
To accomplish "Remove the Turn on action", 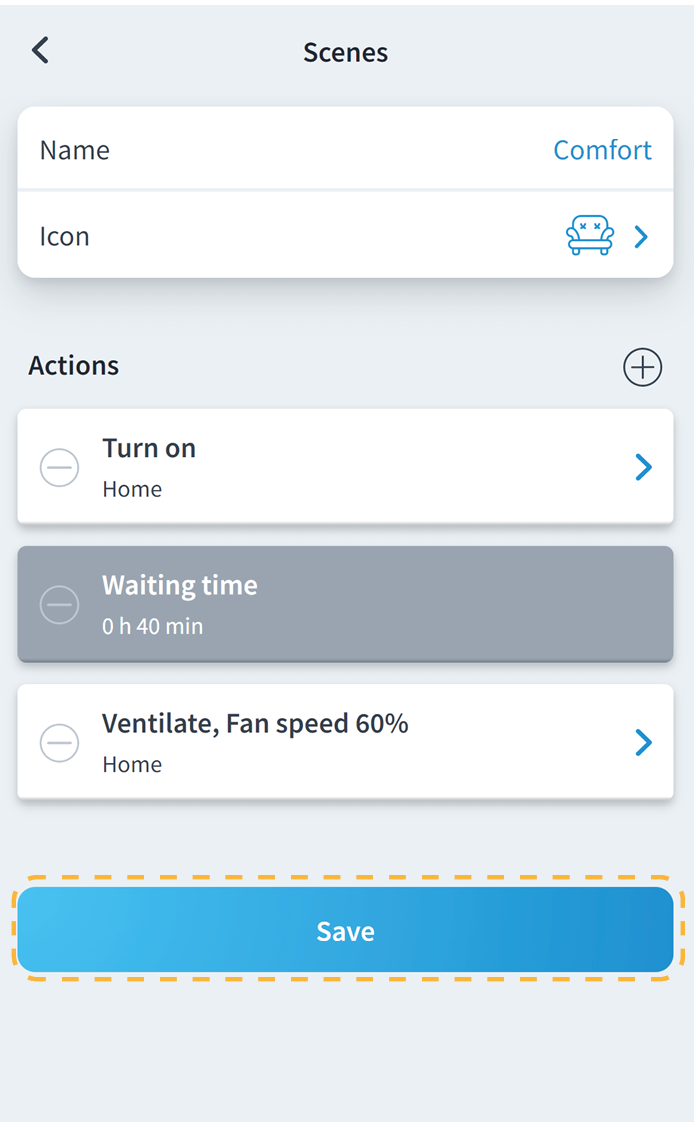I will pos(59,467).
